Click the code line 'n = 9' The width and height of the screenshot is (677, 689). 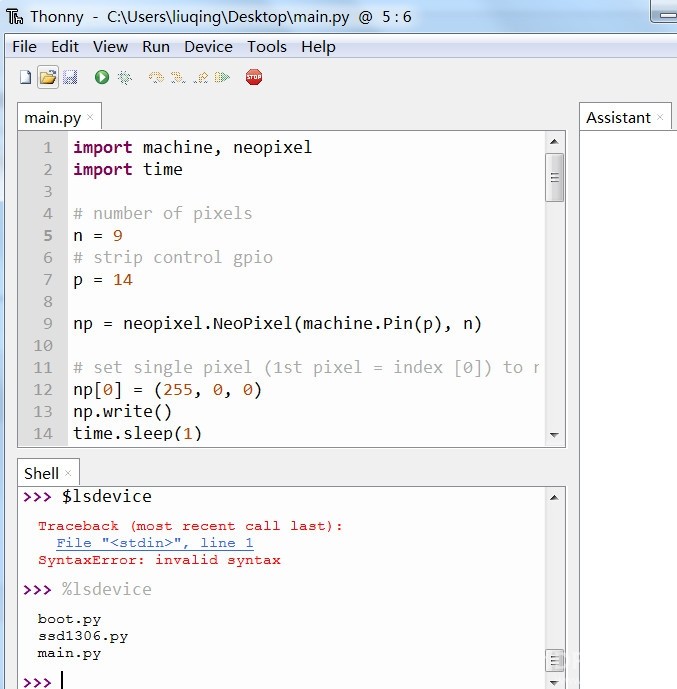[98, 236]
